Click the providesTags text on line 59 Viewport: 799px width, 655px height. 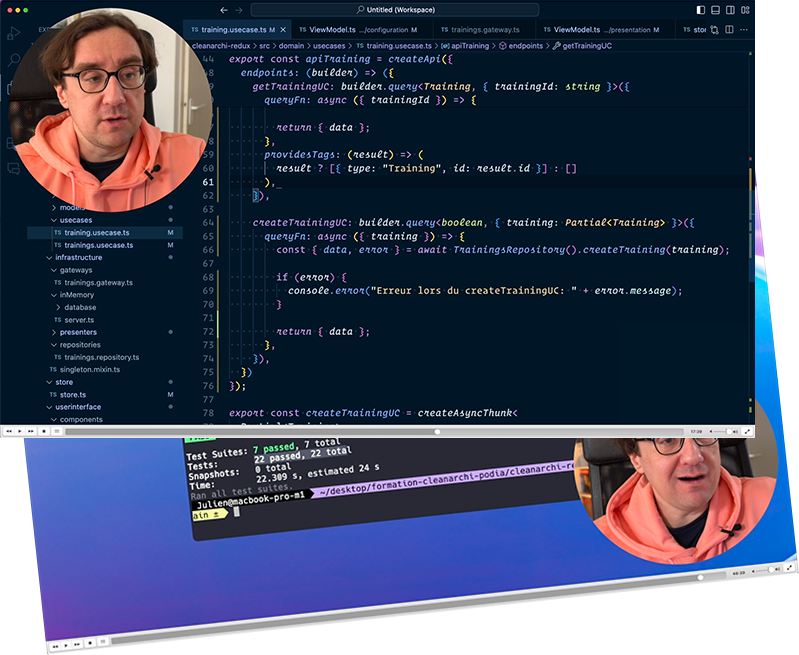pos(300,154)
